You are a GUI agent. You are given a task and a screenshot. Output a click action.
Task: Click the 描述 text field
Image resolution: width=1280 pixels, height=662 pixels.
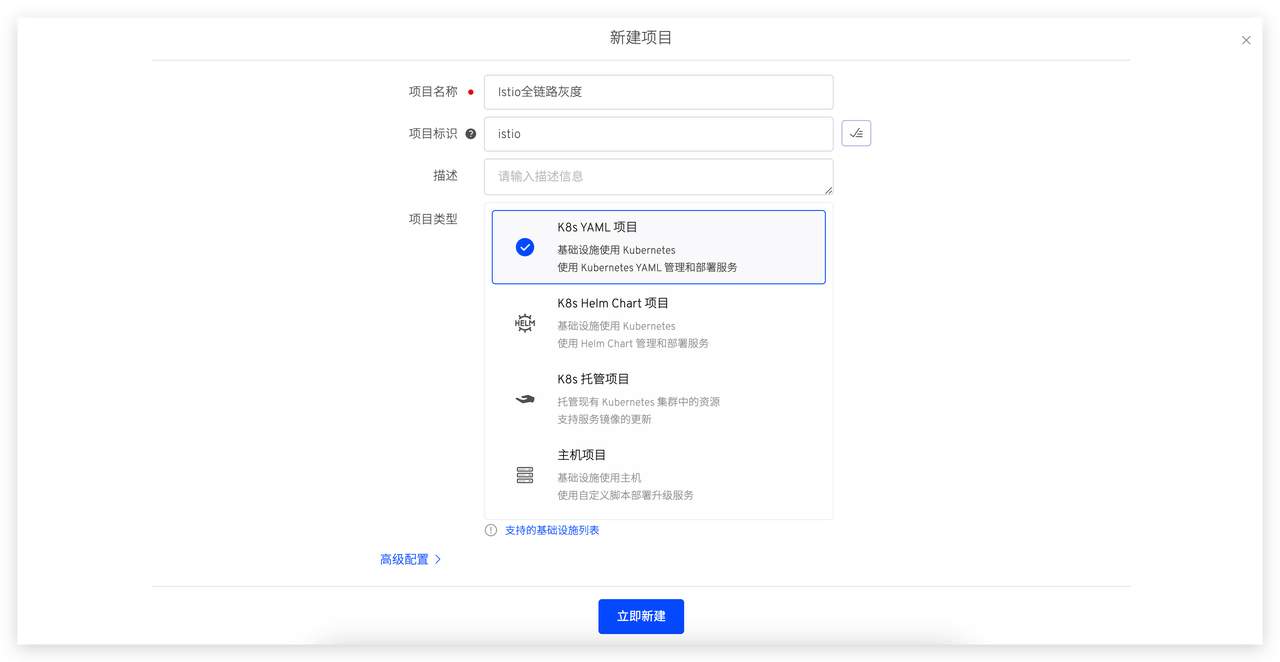tap(658, 176)
